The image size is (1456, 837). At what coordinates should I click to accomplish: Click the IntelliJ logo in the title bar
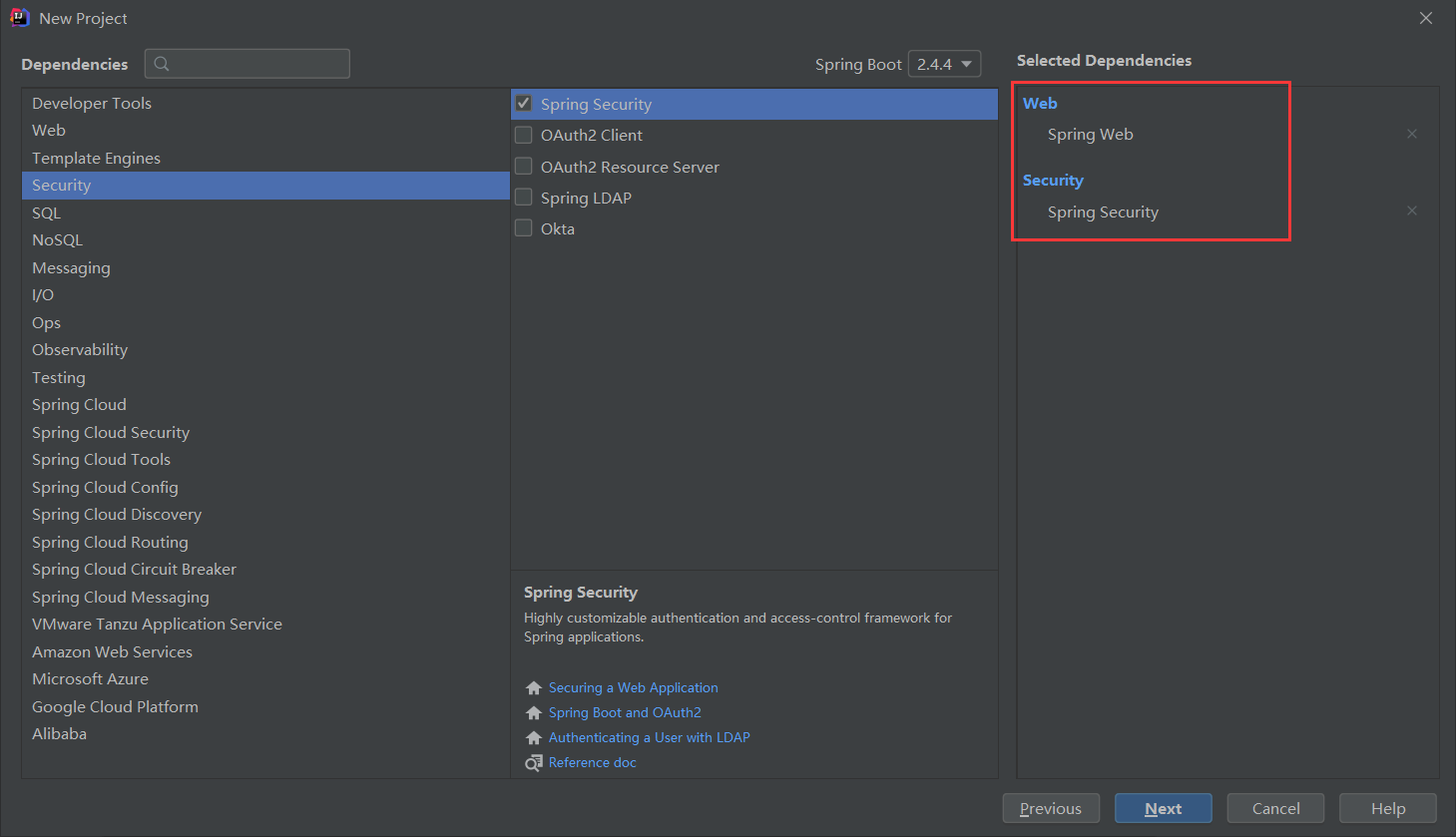19,18
